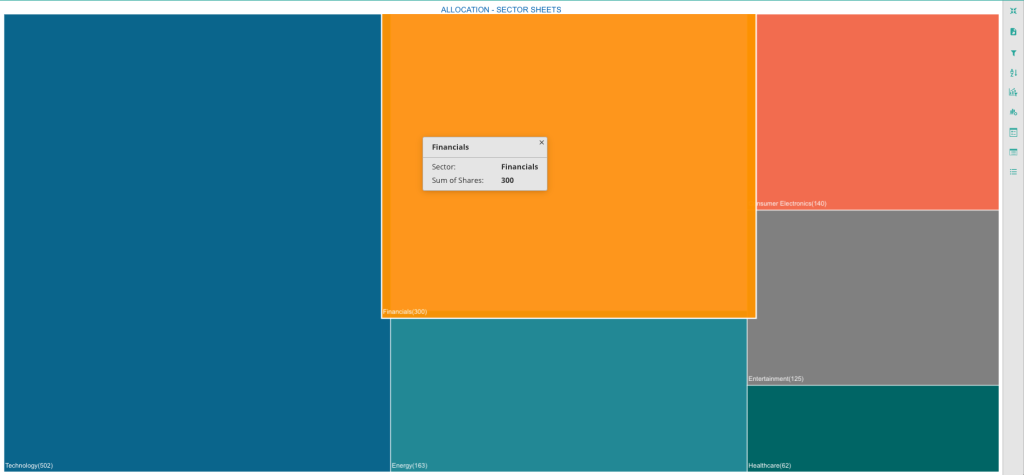Click the export document icon
This screenshot has height=475, width=1024.
pyautogui.click(x=1013, y=32)
